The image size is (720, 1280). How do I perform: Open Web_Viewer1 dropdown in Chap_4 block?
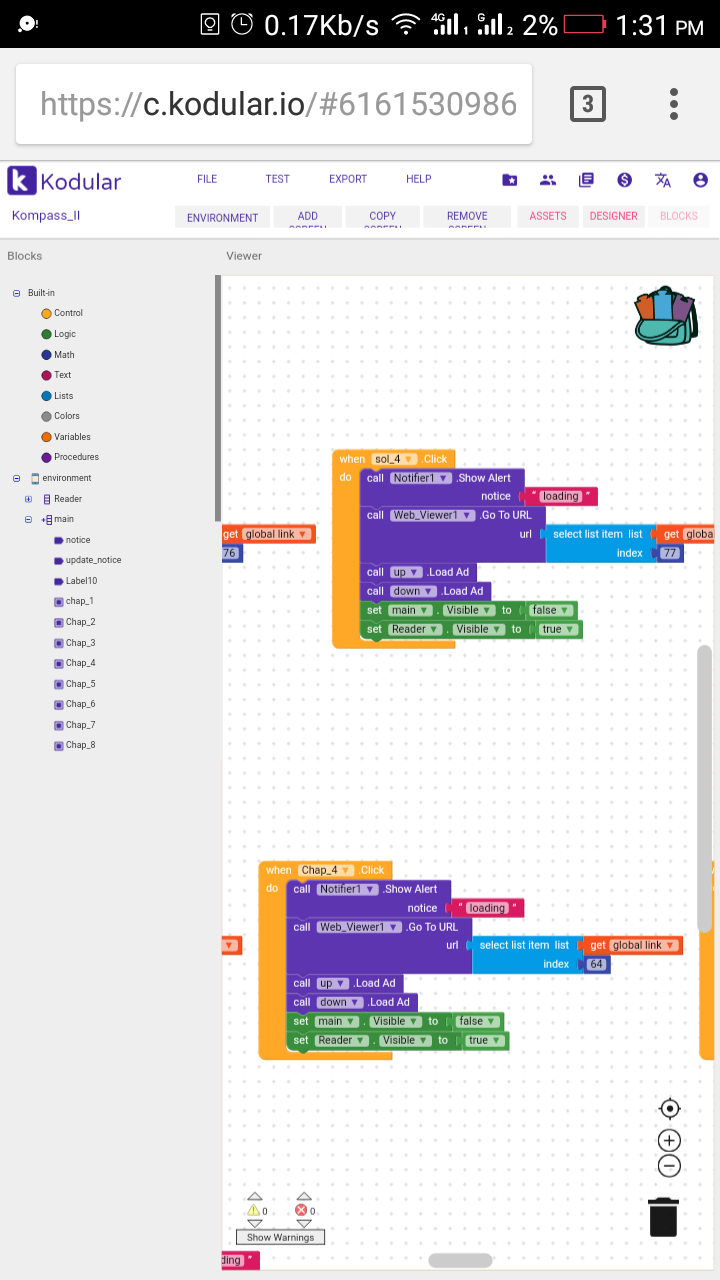coord(360,927)
